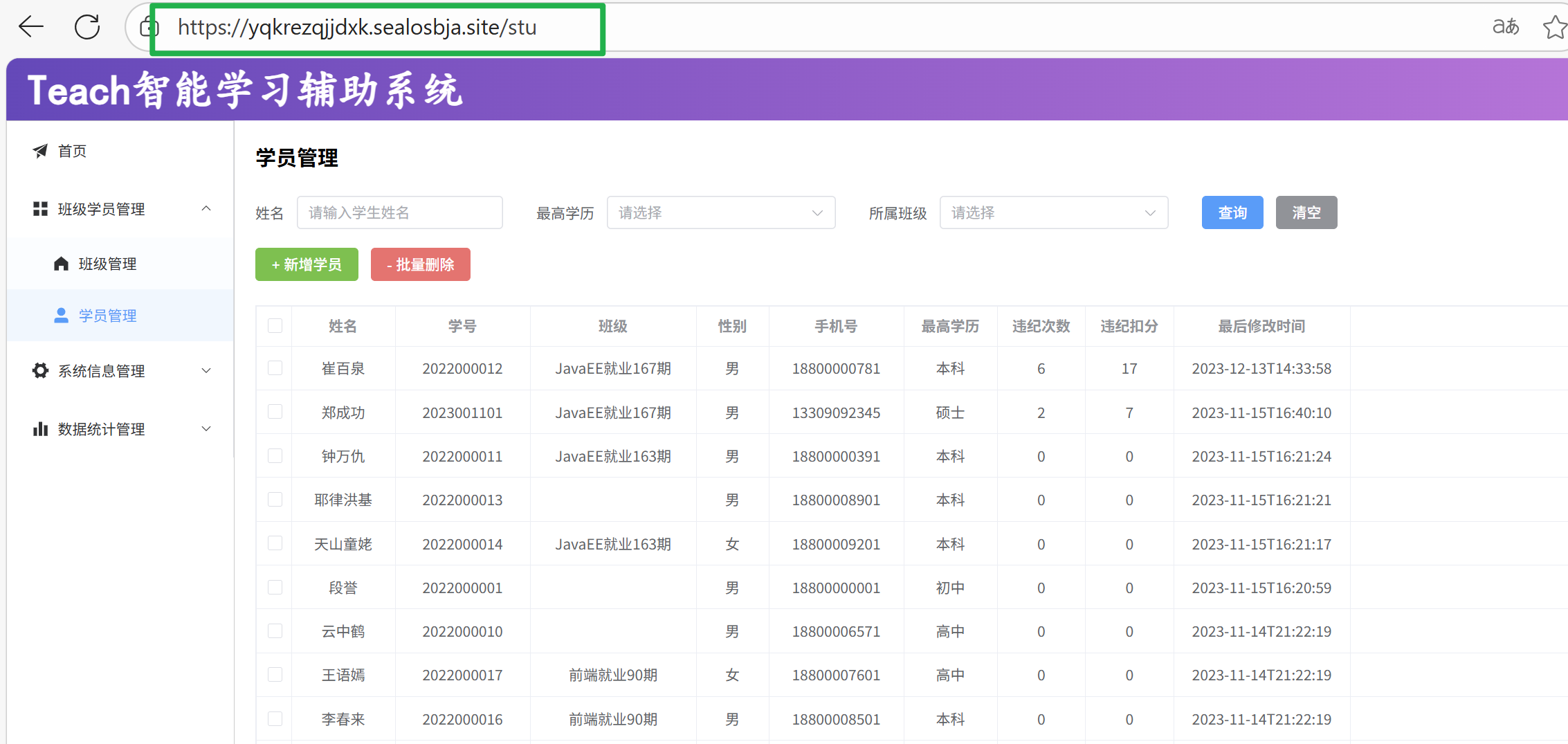The image size is (1568, 744).
Task: Click the person icon for 学员管理
Action: coord(61,316)
